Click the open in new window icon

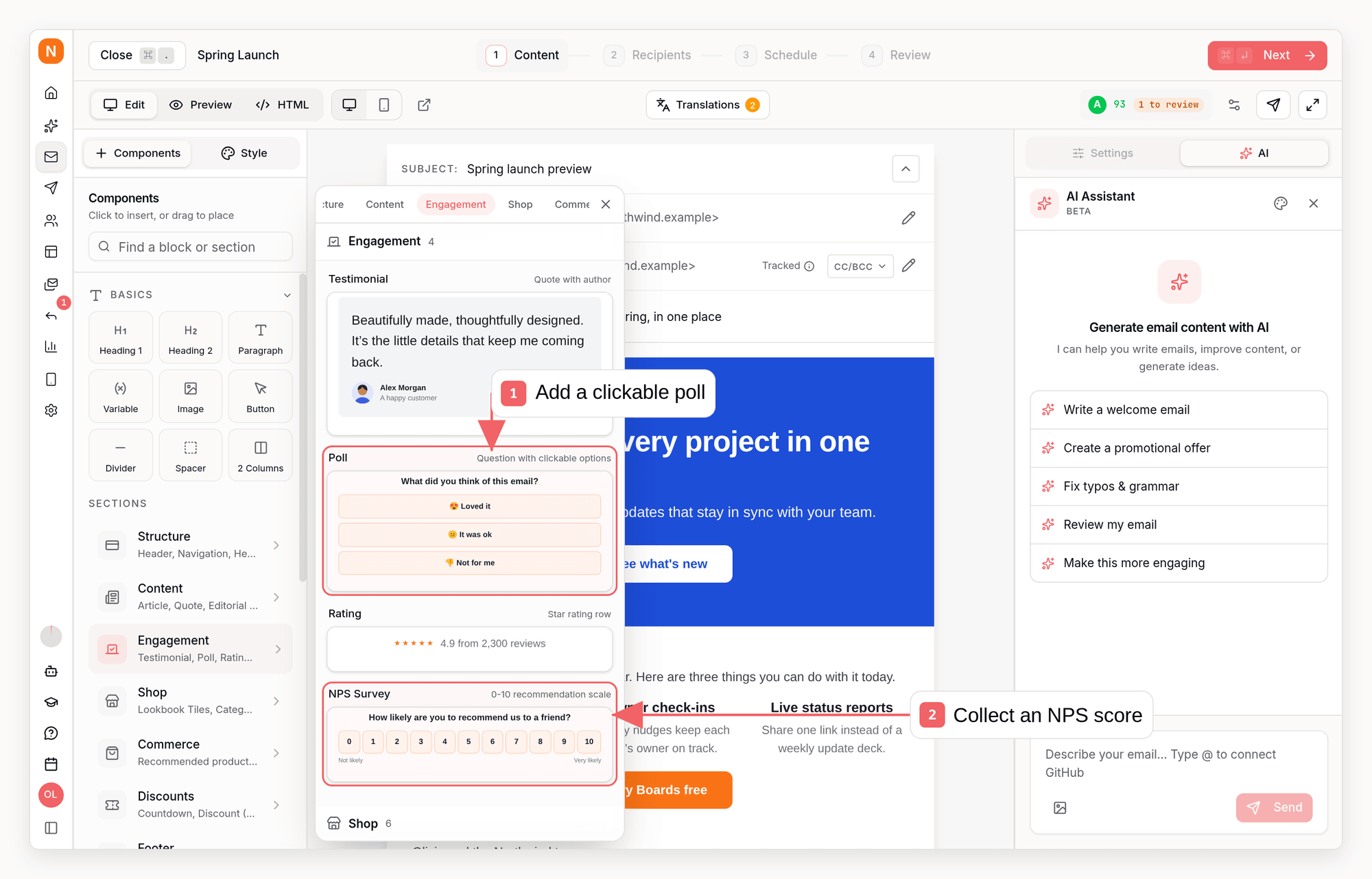(x=424, y=105)
